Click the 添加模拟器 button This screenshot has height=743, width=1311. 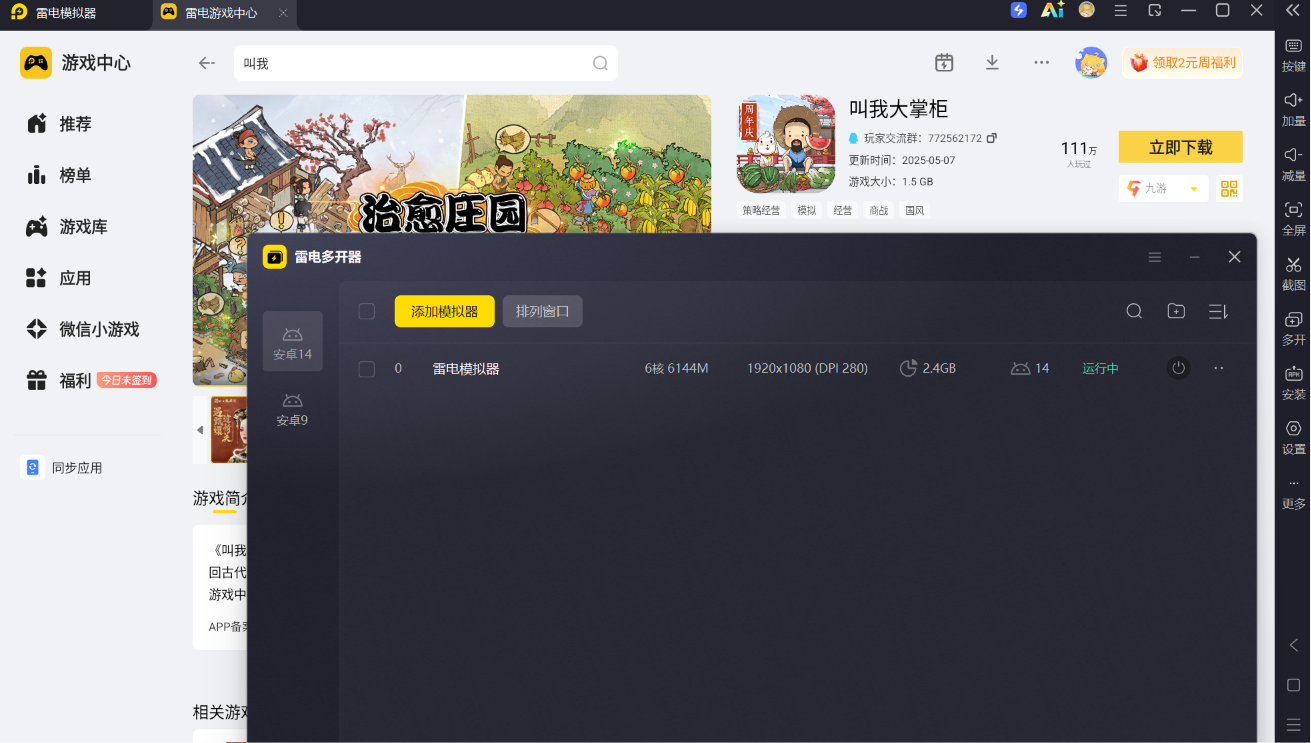coord(444,311)
